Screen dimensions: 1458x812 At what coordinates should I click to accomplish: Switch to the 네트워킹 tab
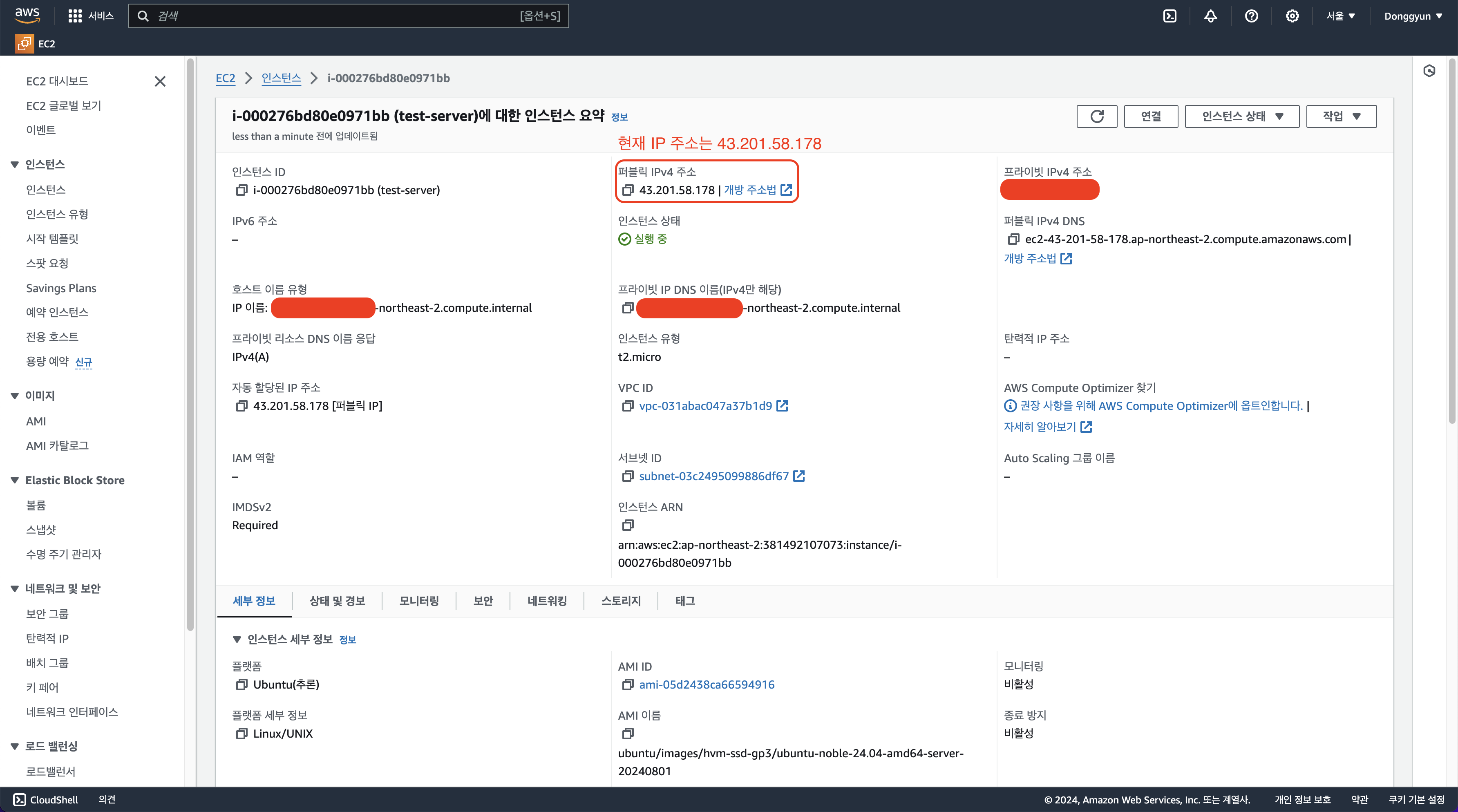pyautogui.click(x=547, y=601)
